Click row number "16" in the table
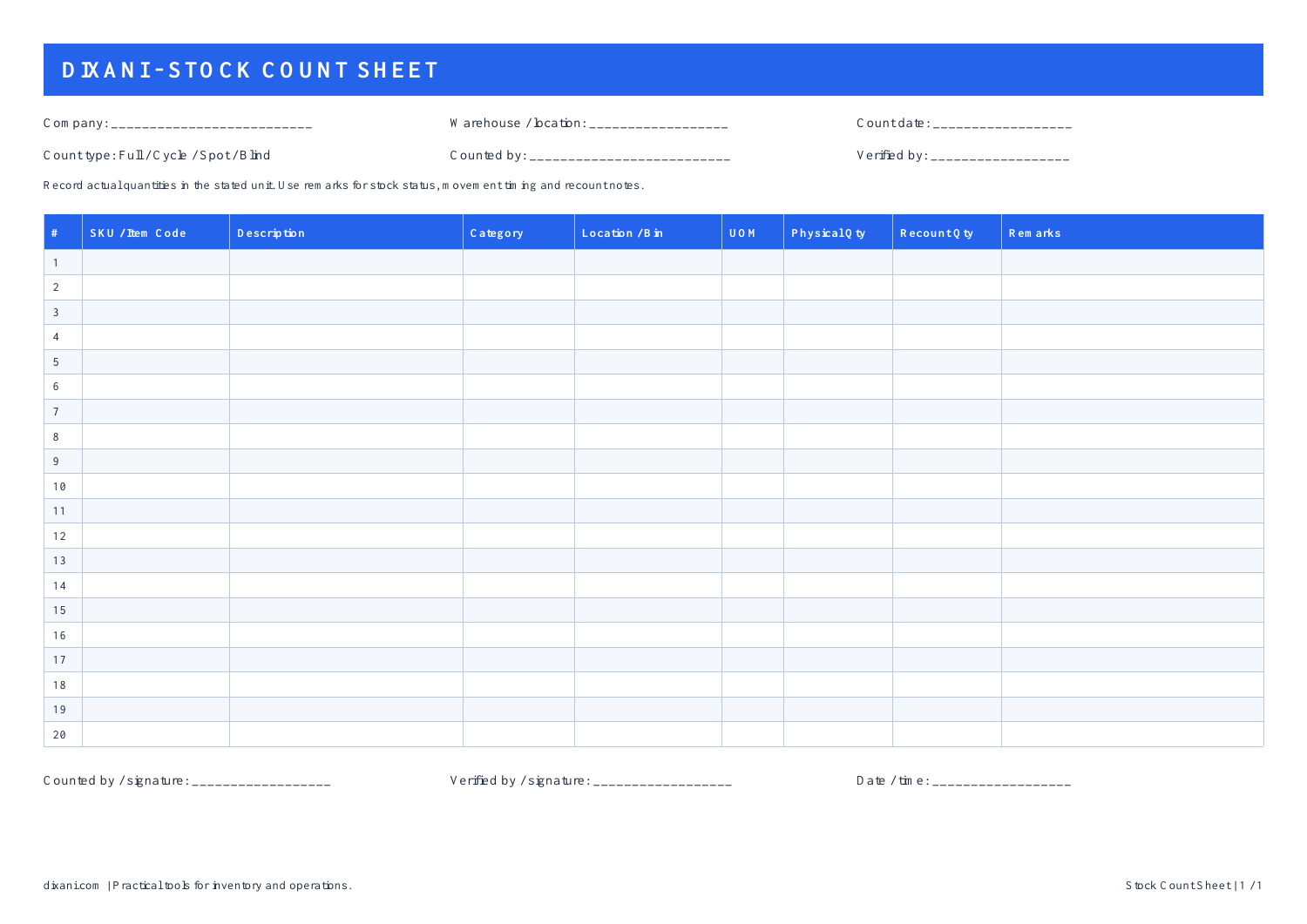1307x924 pixels. 59,635
